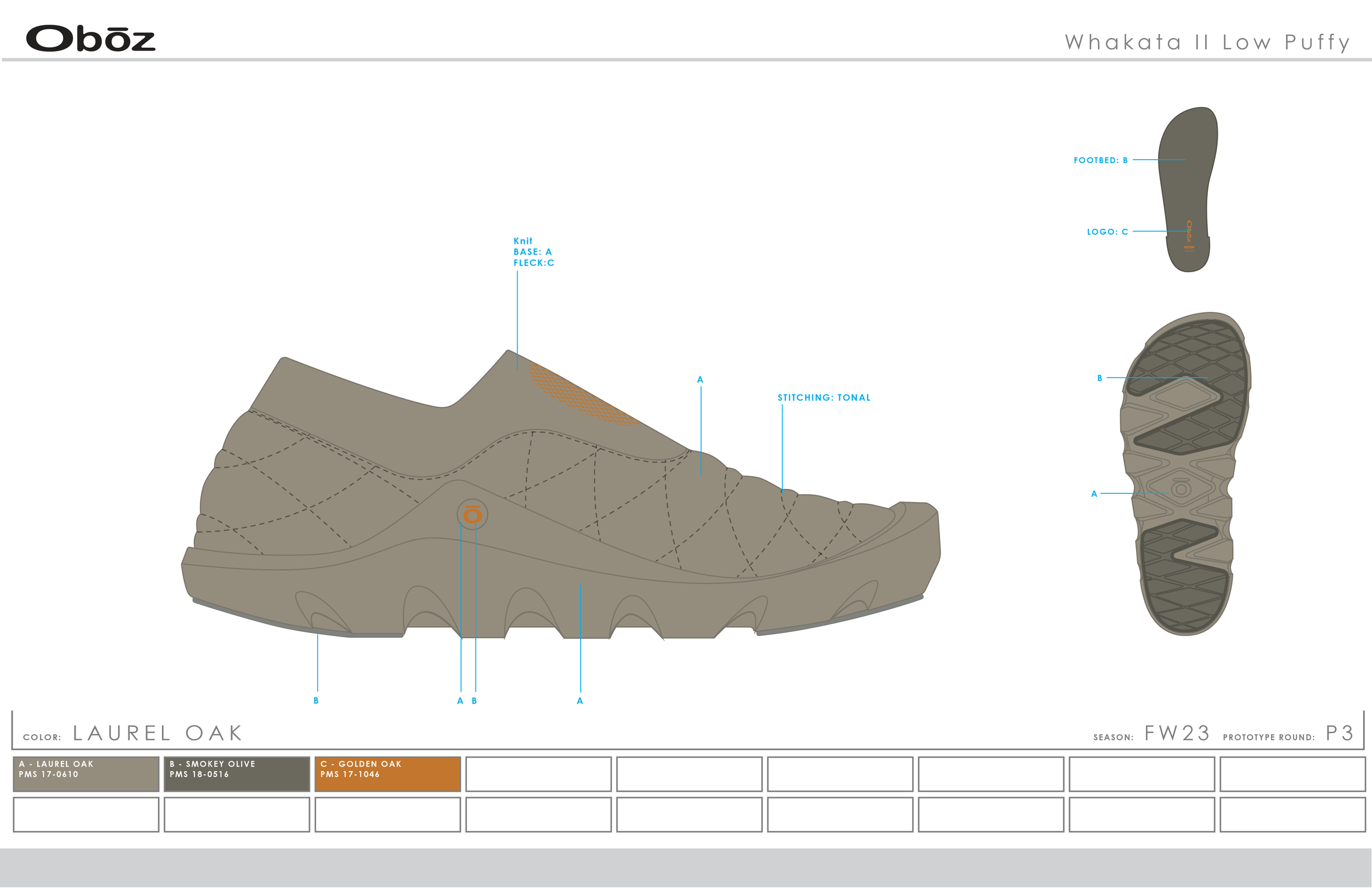Click the "Knit BASE: A FLECK:C" callout label
Viewport: 1372px width, 888px height.
click(534, 252)
